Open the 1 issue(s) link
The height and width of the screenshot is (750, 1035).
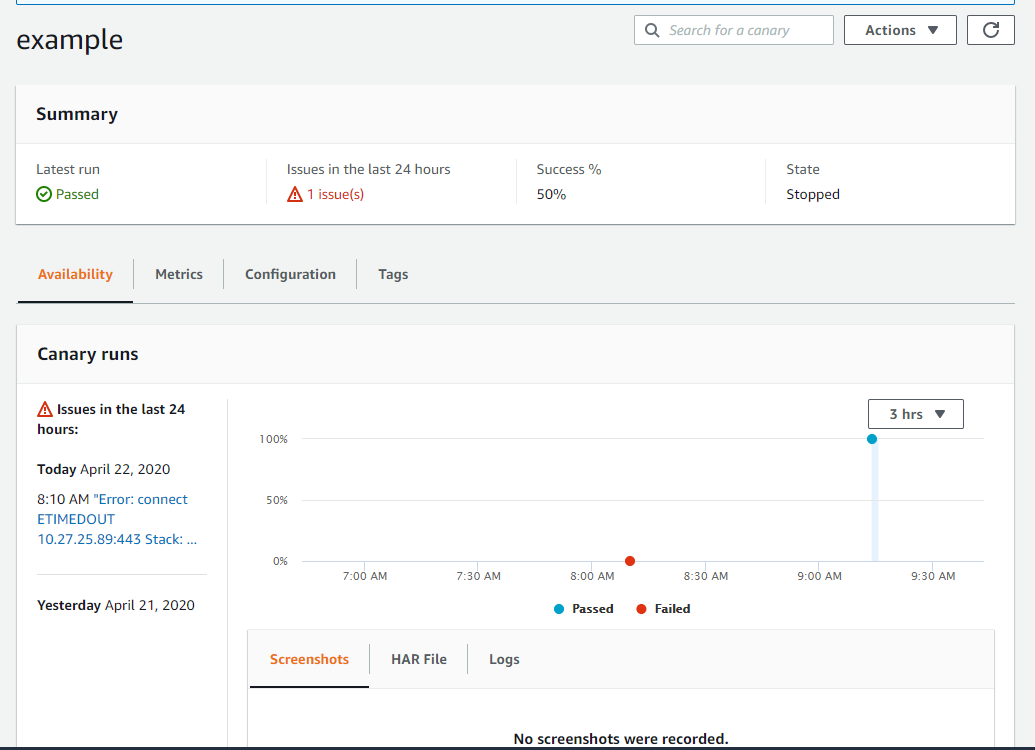click(335, 195)
